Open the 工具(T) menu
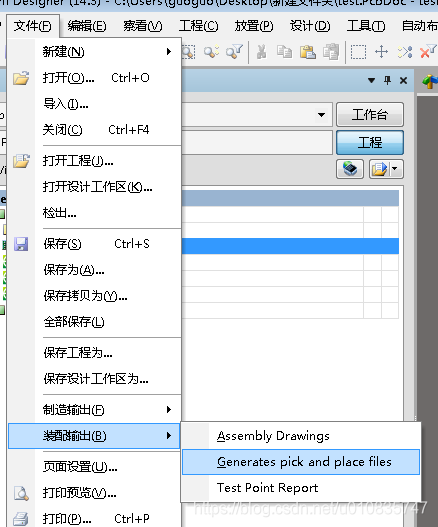 (366, 26)
